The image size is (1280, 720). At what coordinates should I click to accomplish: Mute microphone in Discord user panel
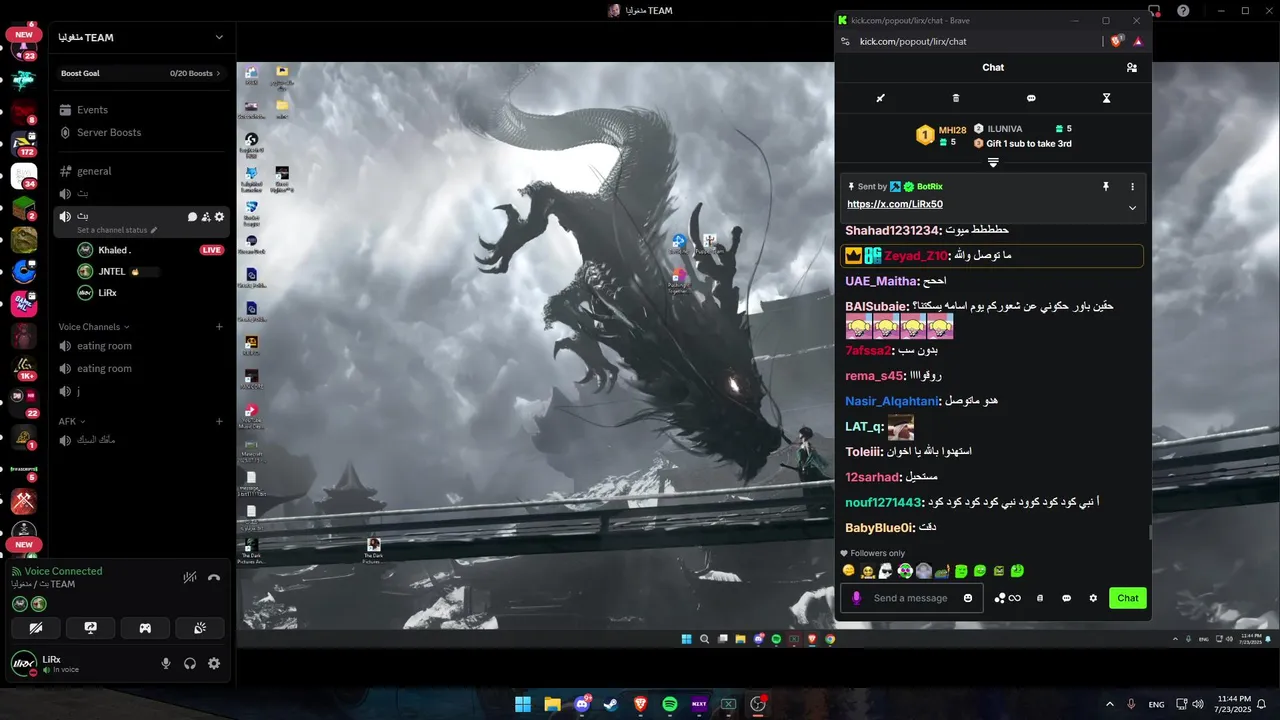point(166,663)
